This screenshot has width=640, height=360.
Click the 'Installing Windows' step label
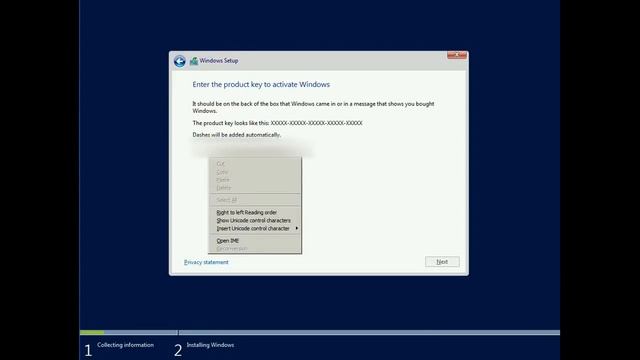[210, 345]
